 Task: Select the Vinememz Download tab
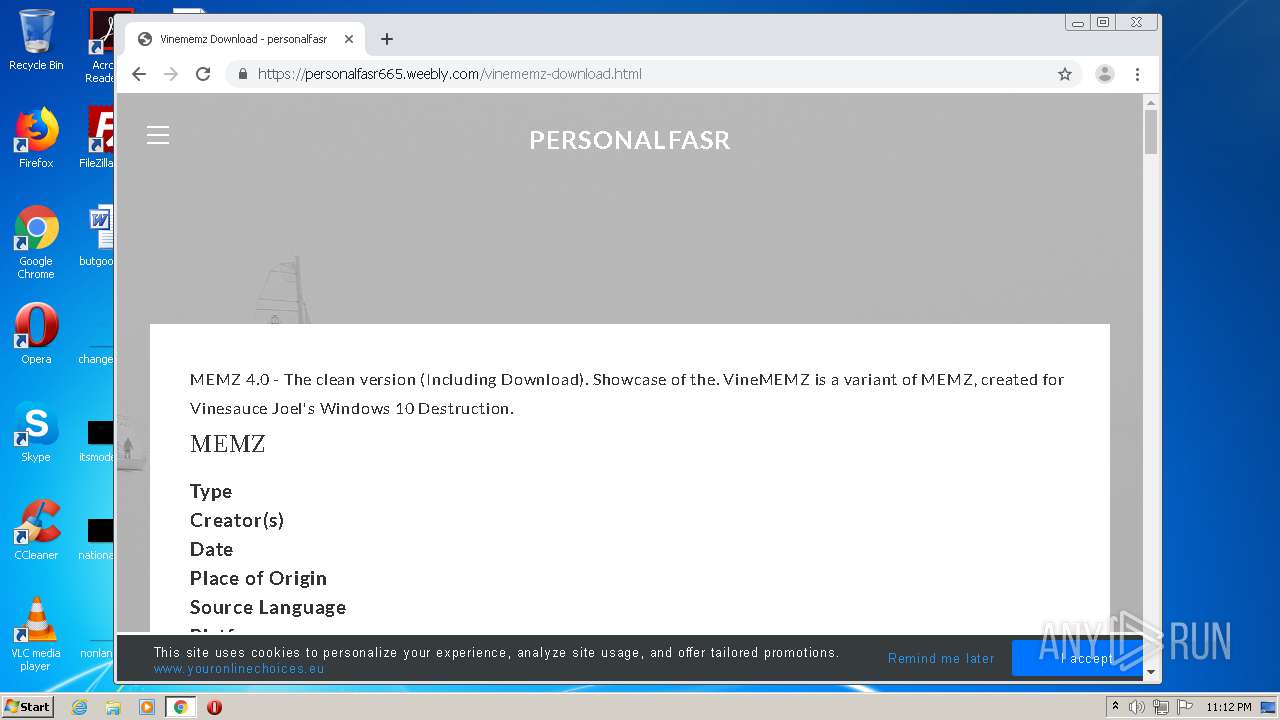(x=245, y=39)
